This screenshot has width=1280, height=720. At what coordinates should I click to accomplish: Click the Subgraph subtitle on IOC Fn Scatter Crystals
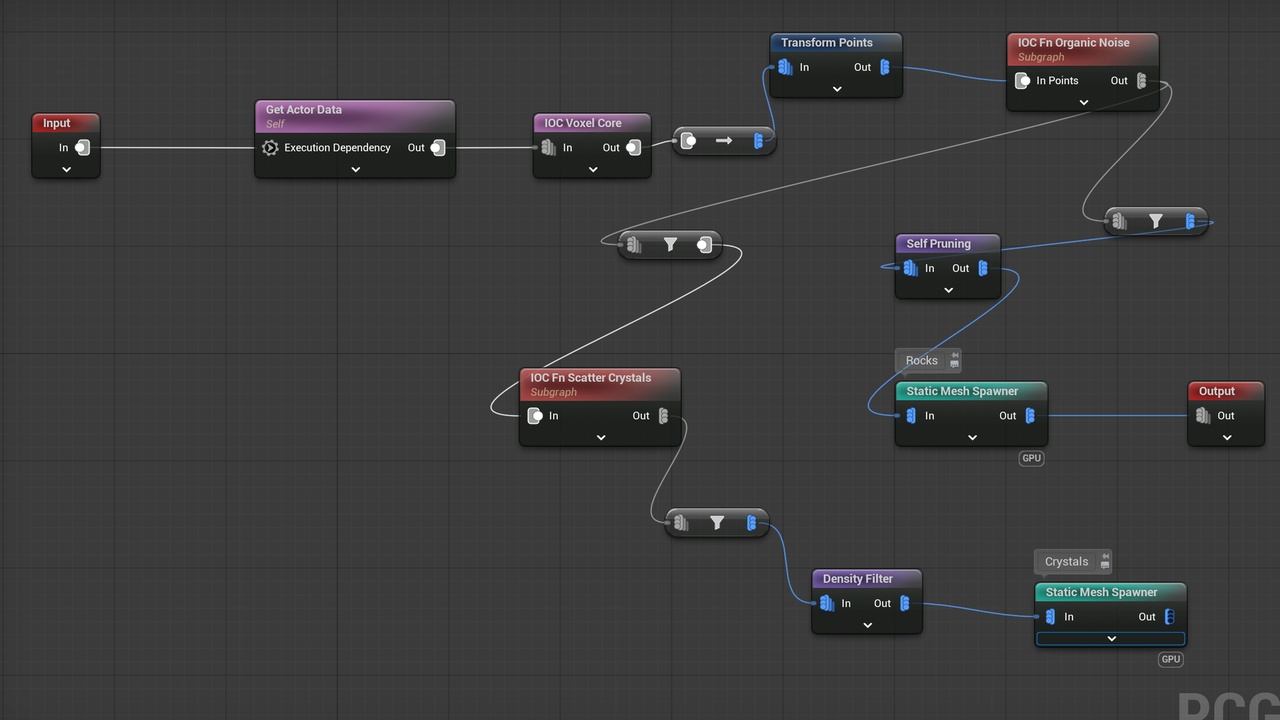coord(554,393)
